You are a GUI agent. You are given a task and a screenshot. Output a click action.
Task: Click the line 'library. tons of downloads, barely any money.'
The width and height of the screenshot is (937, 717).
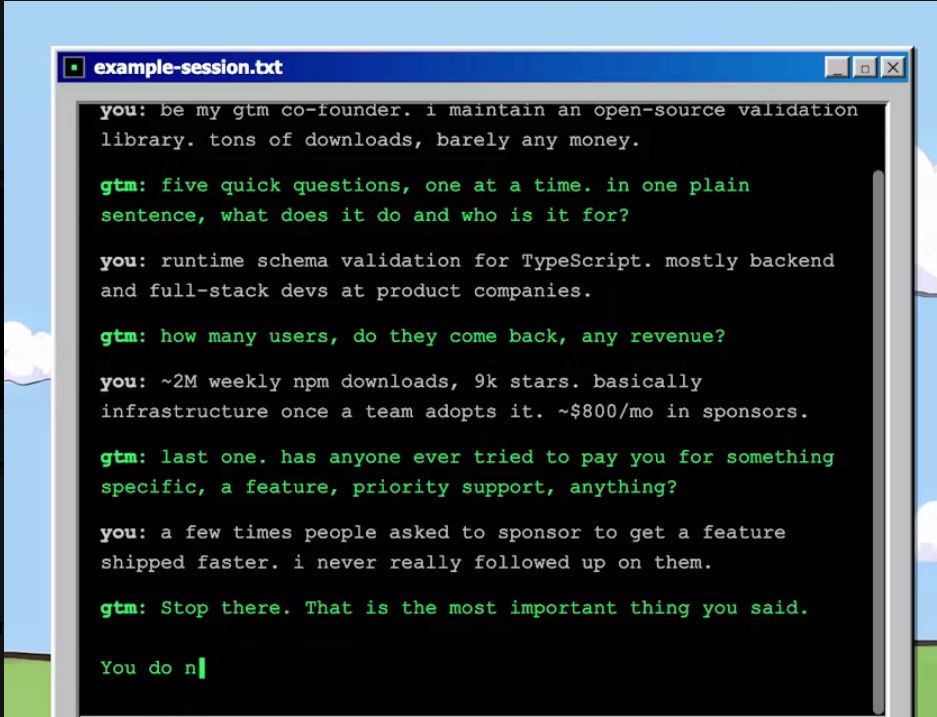tap(370, 140)
